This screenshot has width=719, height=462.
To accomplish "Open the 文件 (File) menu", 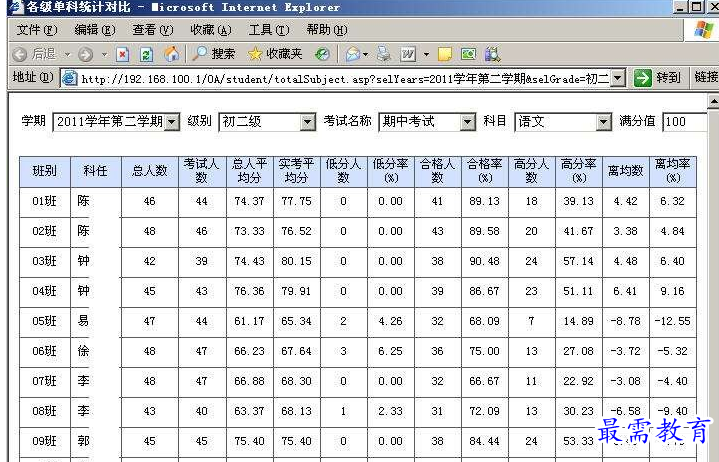I will click(36, 30).
